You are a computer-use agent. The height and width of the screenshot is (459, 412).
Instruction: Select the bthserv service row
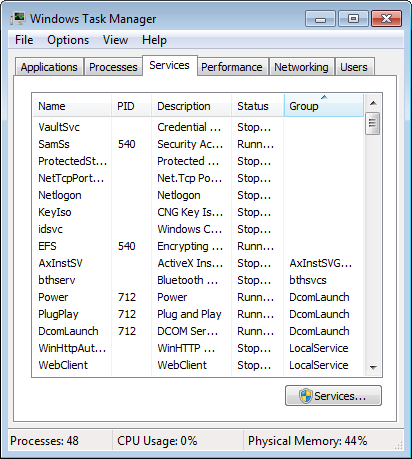tap(198, 280)
